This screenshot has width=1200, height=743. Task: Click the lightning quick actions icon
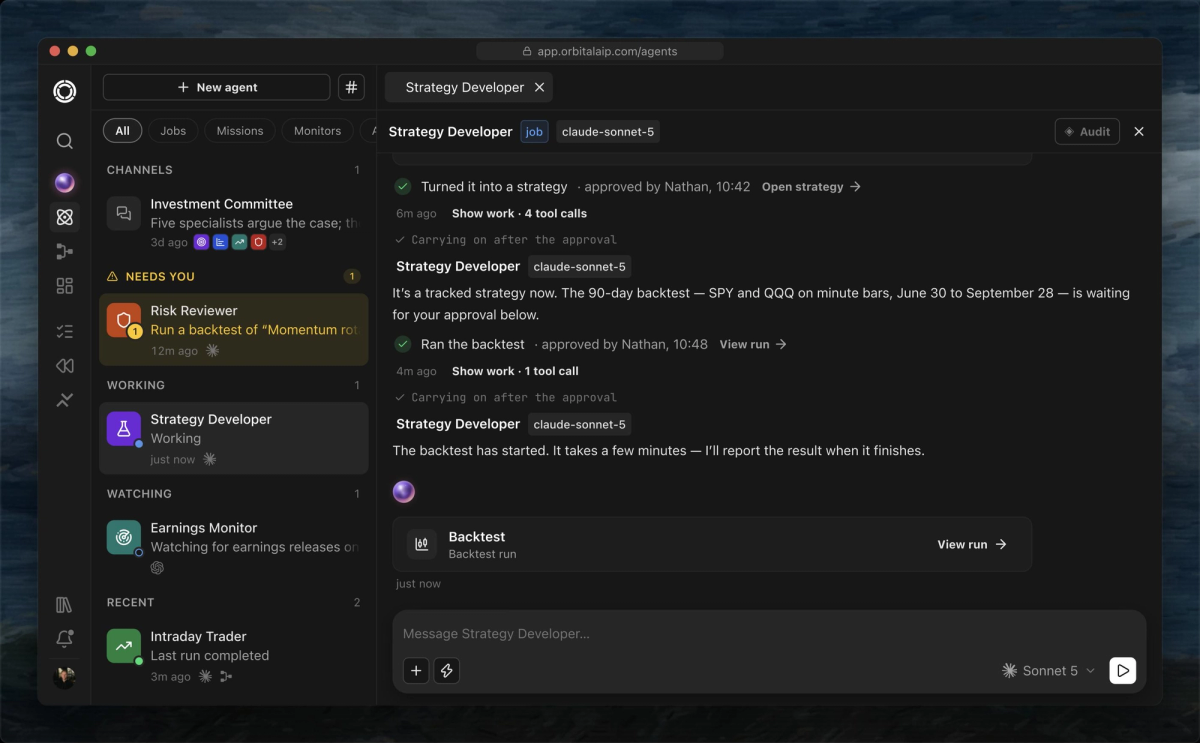[447, 671]
